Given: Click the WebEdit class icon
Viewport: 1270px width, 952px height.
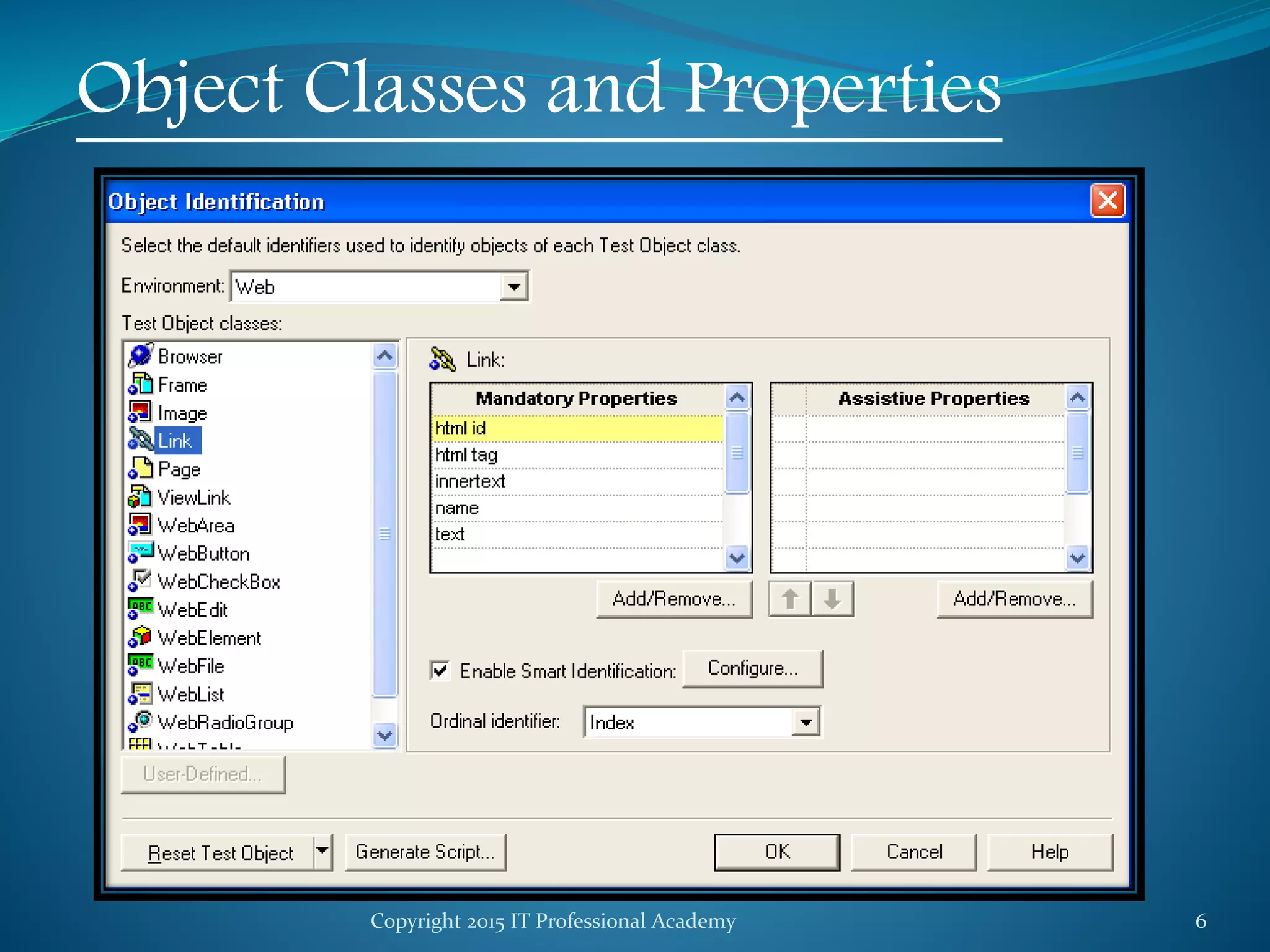Looking at the screenshot, I should pos(141,609).
